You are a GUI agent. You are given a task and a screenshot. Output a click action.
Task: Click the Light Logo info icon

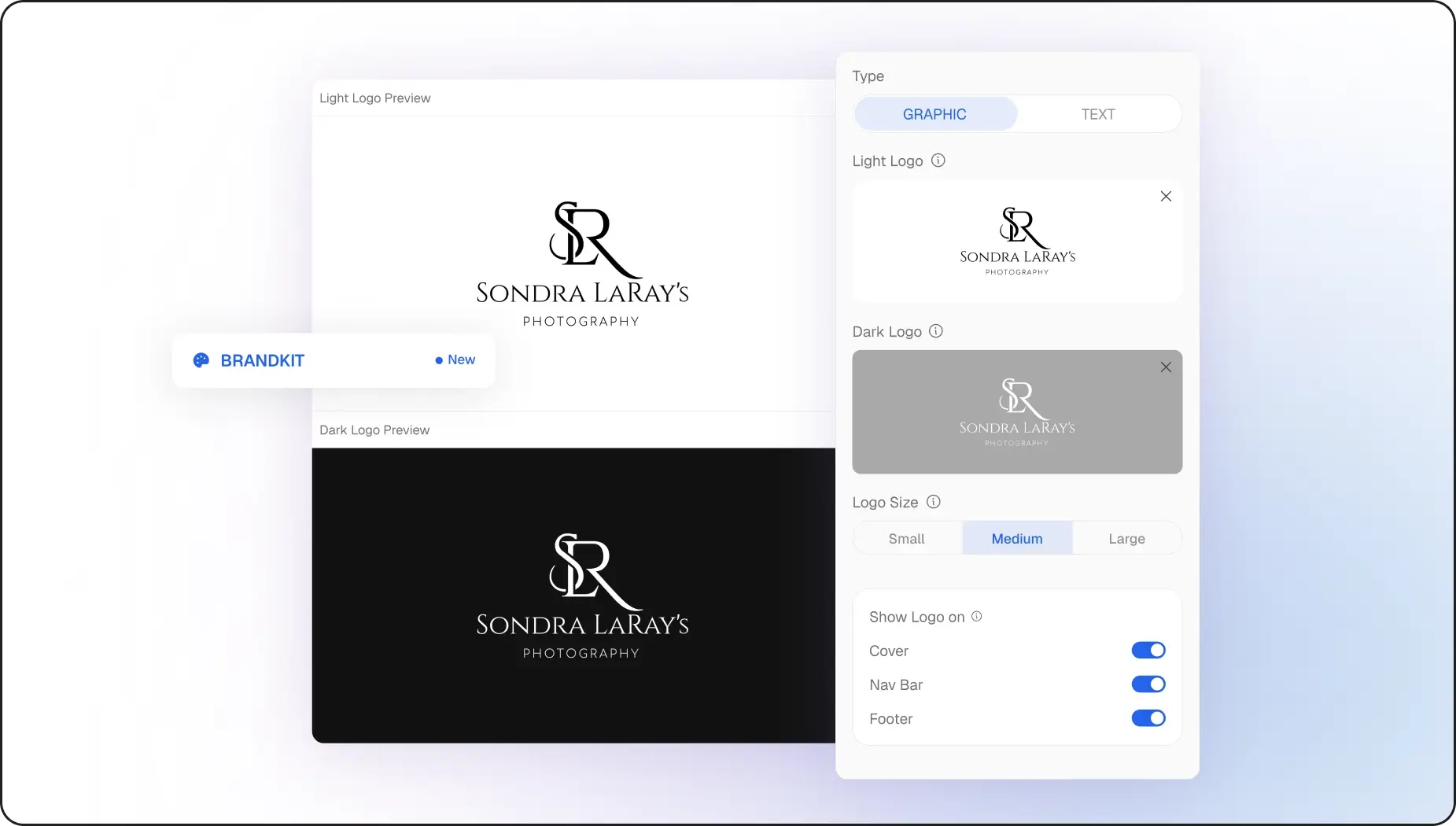pyautogui.click(x=938, y=160)
